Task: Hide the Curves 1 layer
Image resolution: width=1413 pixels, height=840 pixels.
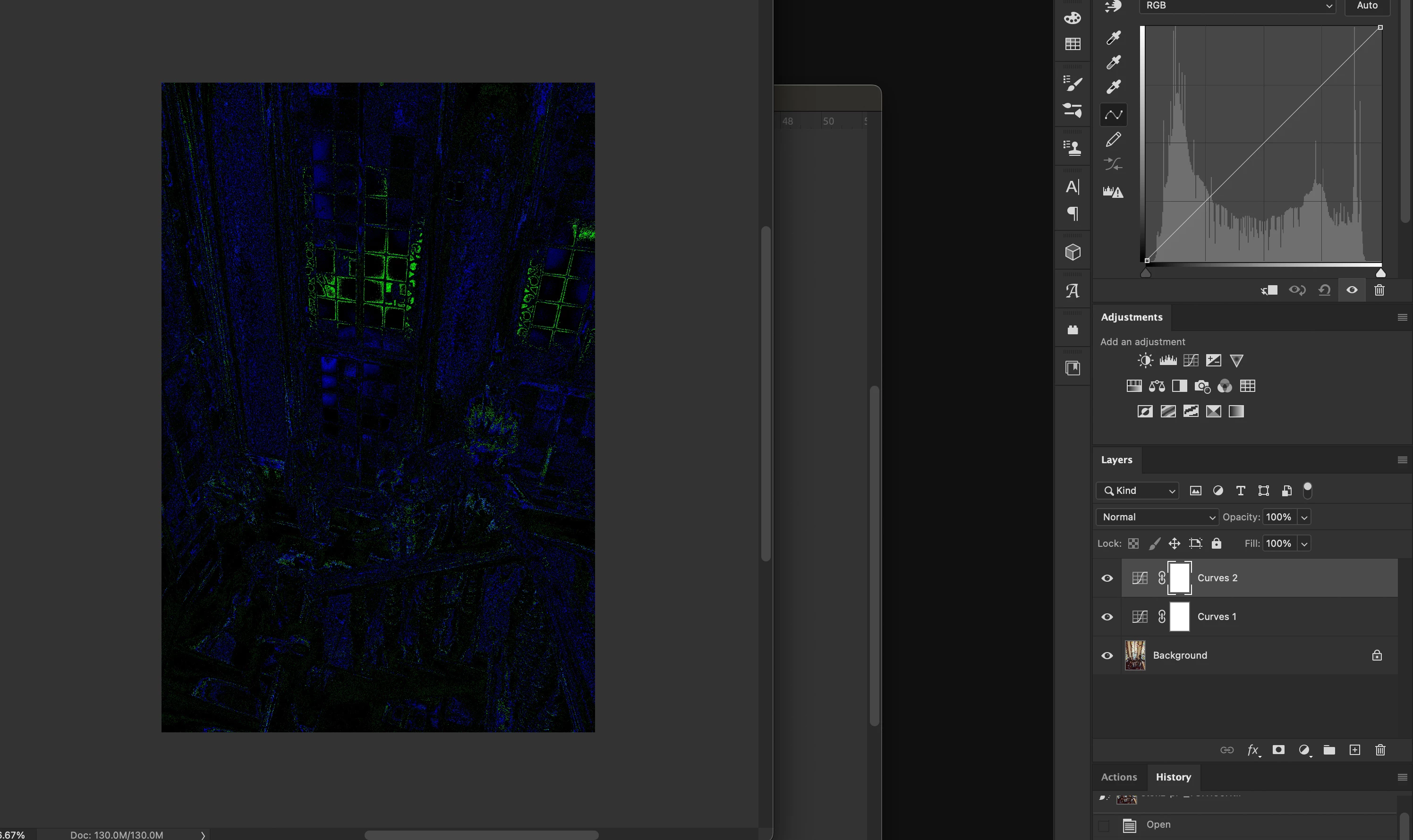Action: coord(1107,617)
